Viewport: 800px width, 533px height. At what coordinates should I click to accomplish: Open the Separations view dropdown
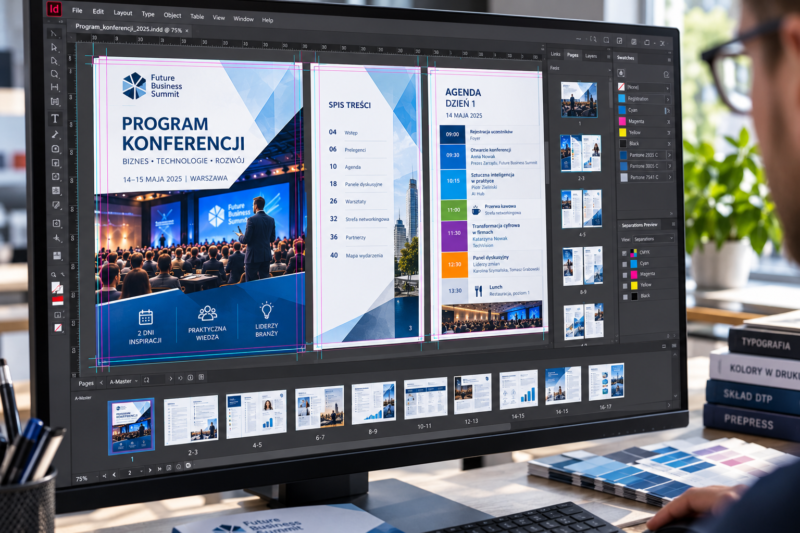click(654, 239)
